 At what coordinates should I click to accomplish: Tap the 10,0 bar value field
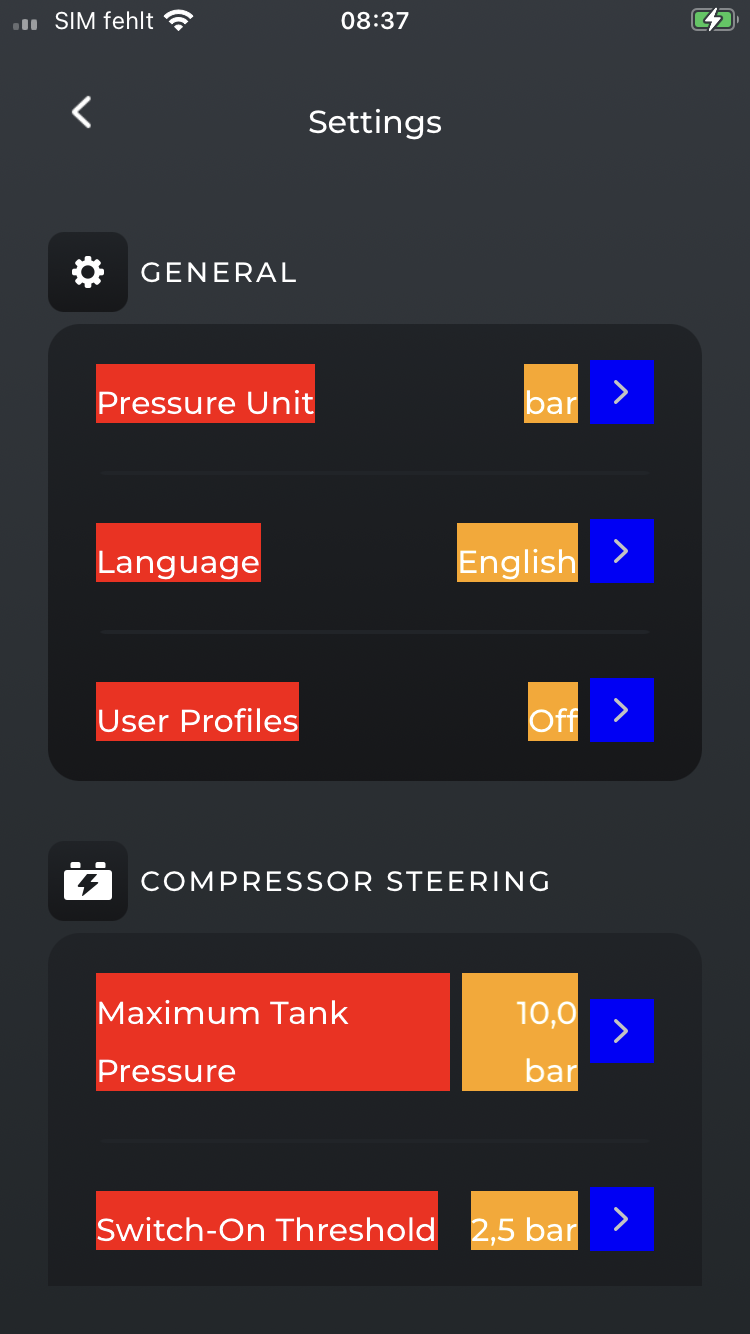tap(519, 1031)
